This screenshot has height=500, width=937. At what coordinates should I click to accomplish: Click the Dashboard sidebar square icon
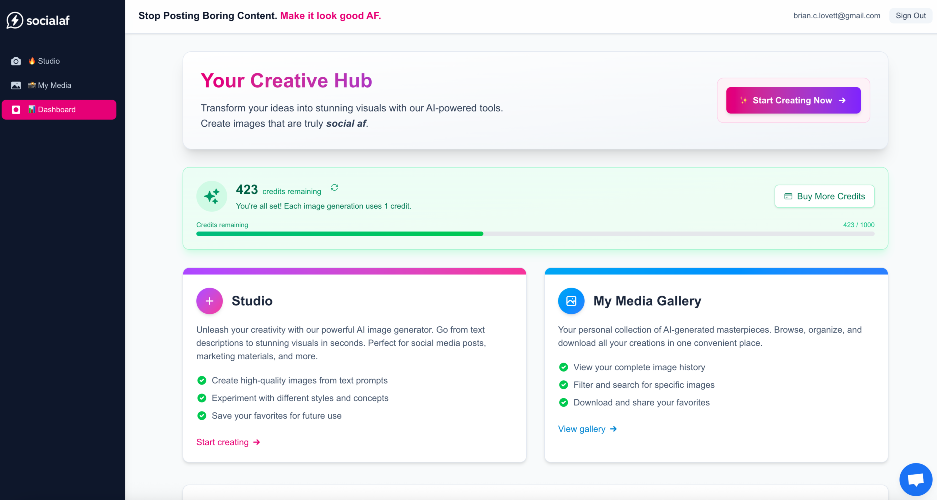(x=16, y=110)
